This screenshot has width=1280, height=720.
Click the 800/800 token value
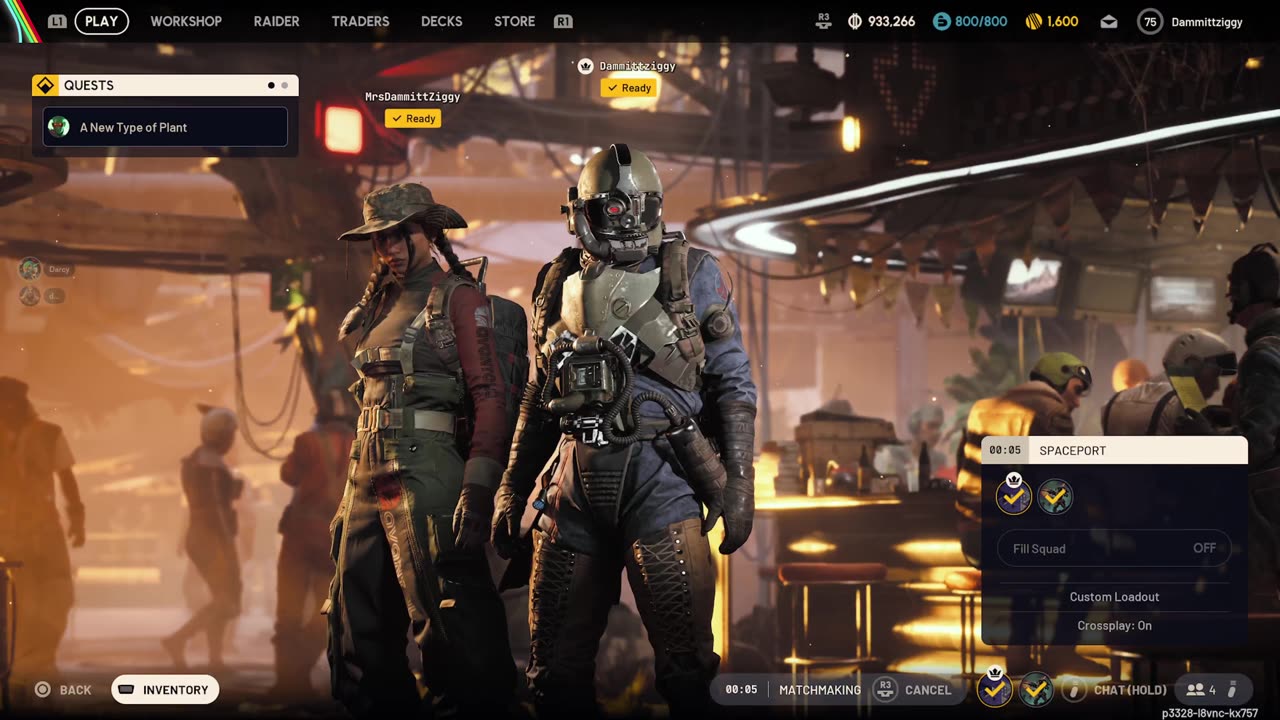(982, 21)
